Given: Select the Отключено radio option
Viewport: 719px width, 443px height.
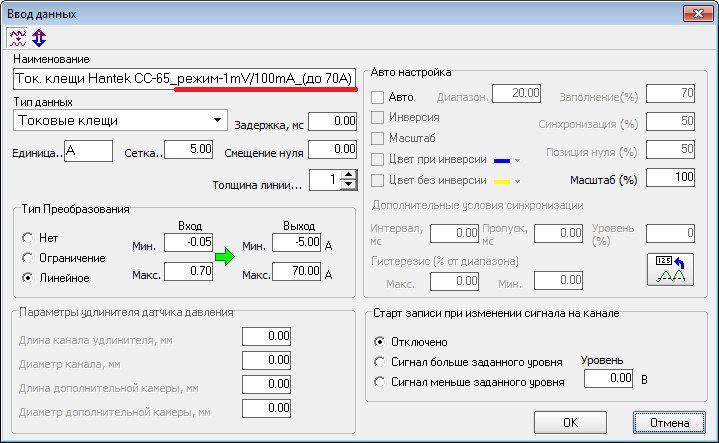Looking at the screenshot, I should pyautogui.click(x=379, y=342).
